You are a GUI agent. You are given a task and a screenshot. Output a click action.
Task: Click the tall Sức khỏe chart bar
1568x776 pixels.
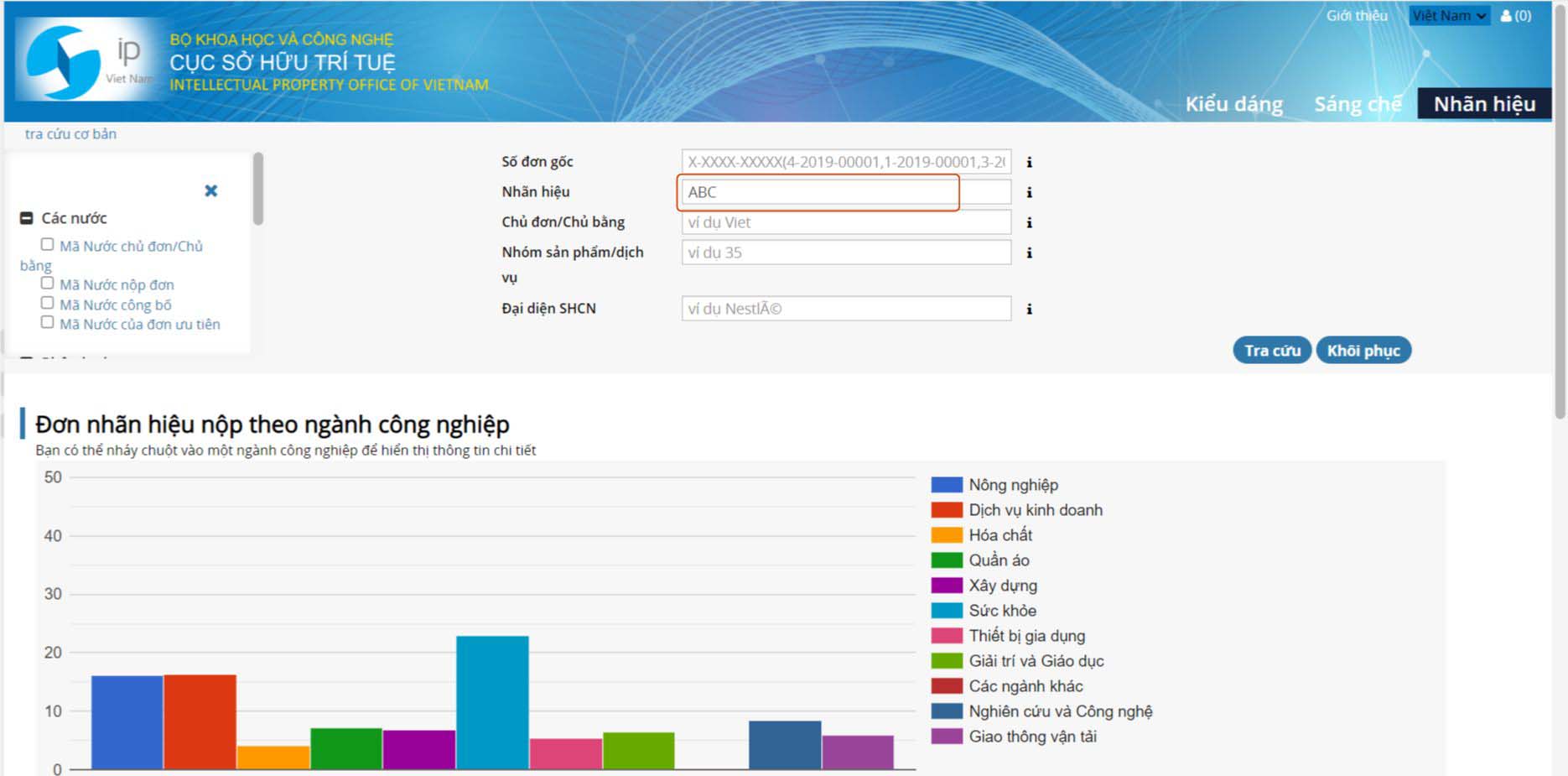coord(492,702)
